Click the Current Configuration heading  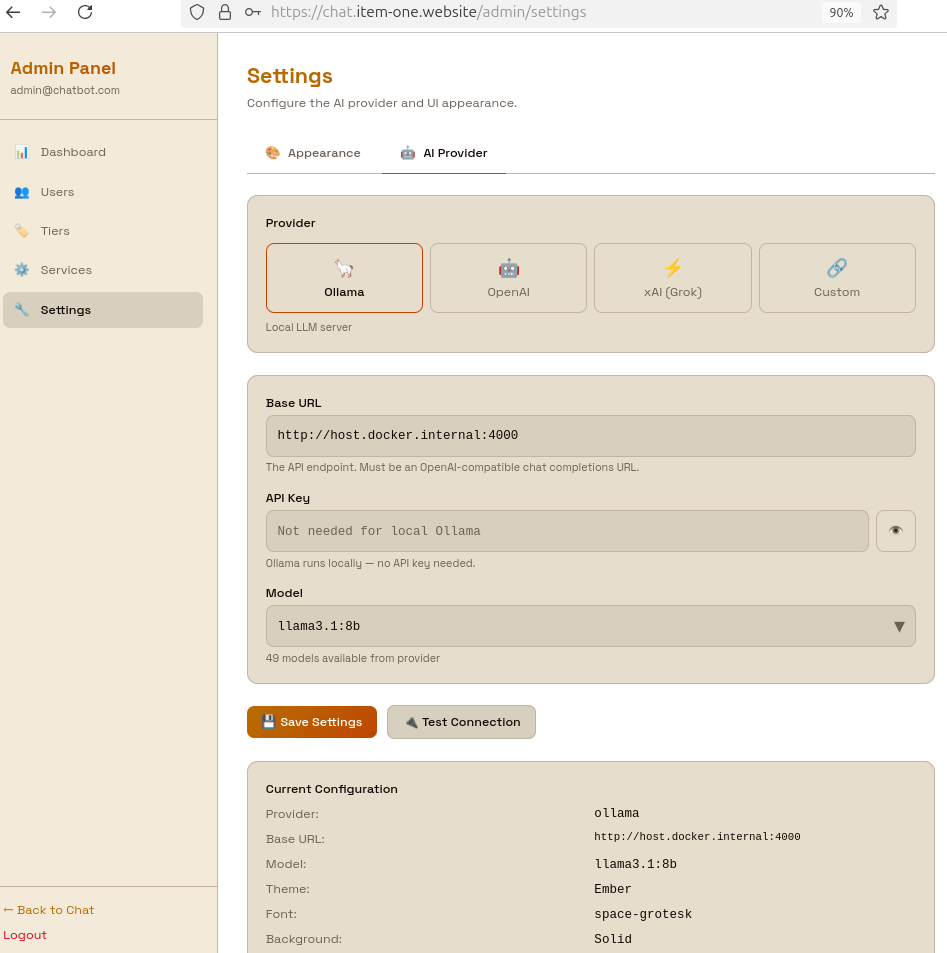point(332,789)
